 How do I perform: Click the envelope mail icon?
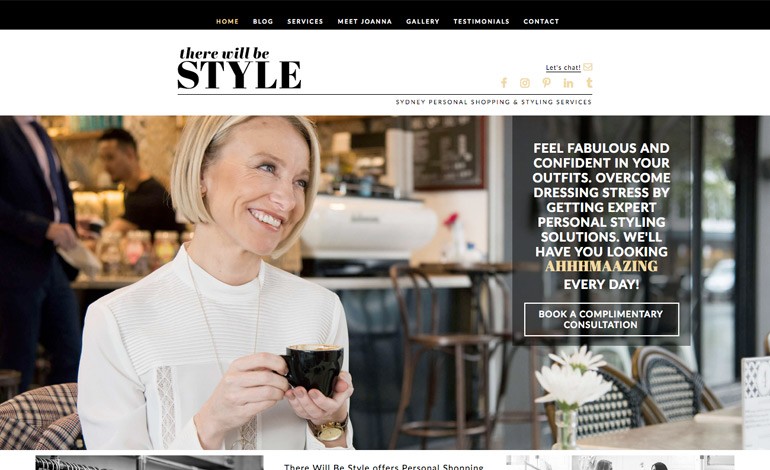pyautogui.click(x=587, y=67)
